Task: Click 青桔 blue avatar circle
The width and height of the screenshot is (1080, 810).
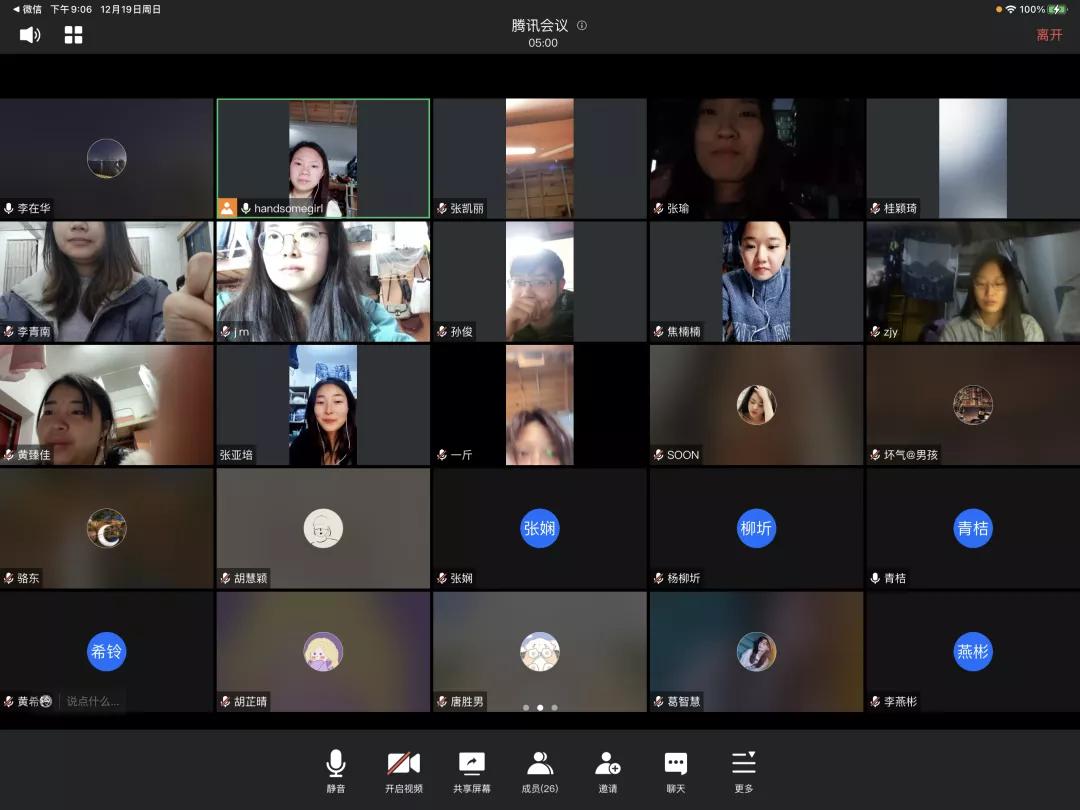Action: (x=973, y=528)
